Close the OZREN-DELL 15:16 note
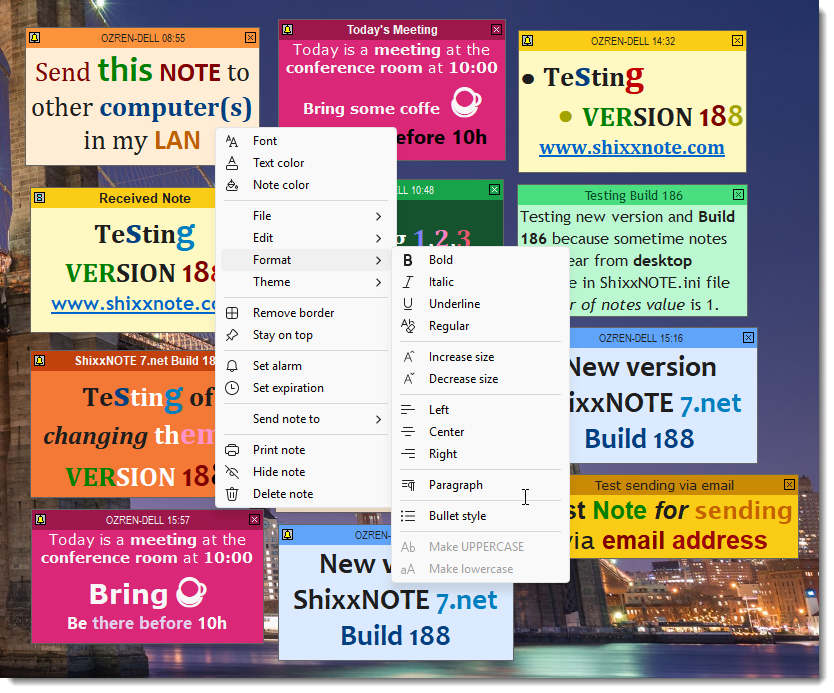The height and width of the screenshot is (693, 834). (748, 337)
